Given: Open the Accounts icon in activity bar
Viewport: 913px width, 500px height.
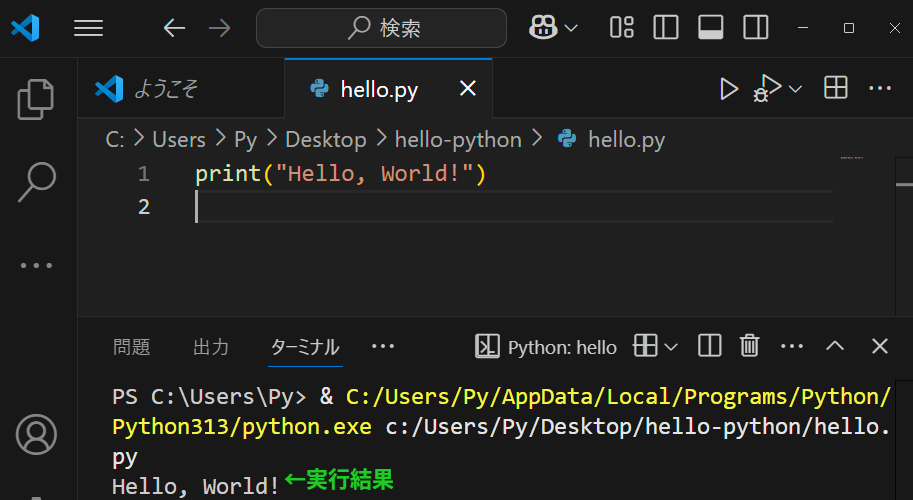Looking at the screenshot, I should point(37,433).
